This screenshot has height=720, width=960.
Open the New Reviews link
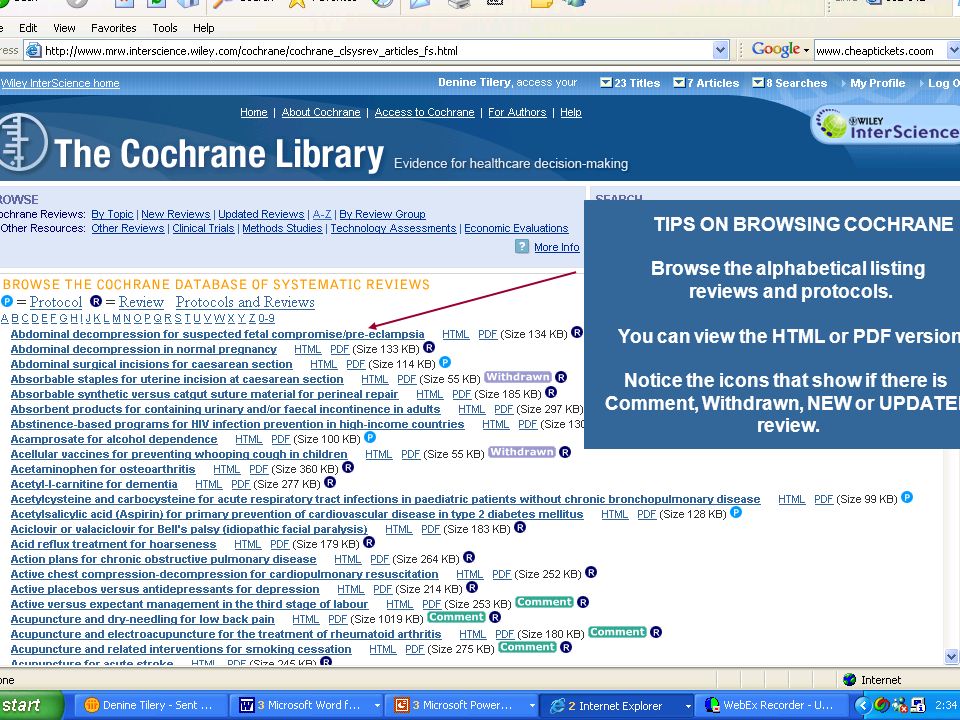tap(176, 214)
